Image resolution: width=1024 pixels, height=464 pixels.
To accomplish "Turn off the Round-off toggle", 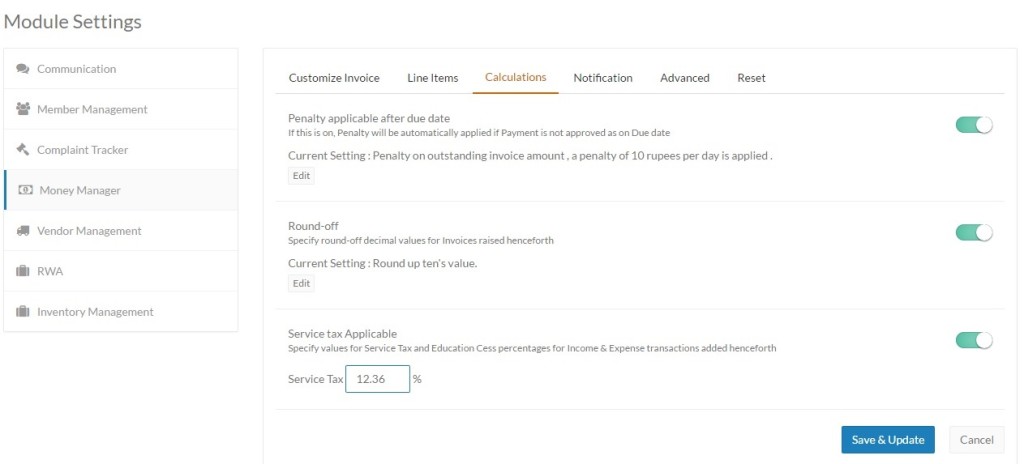I will pos(974,233).
